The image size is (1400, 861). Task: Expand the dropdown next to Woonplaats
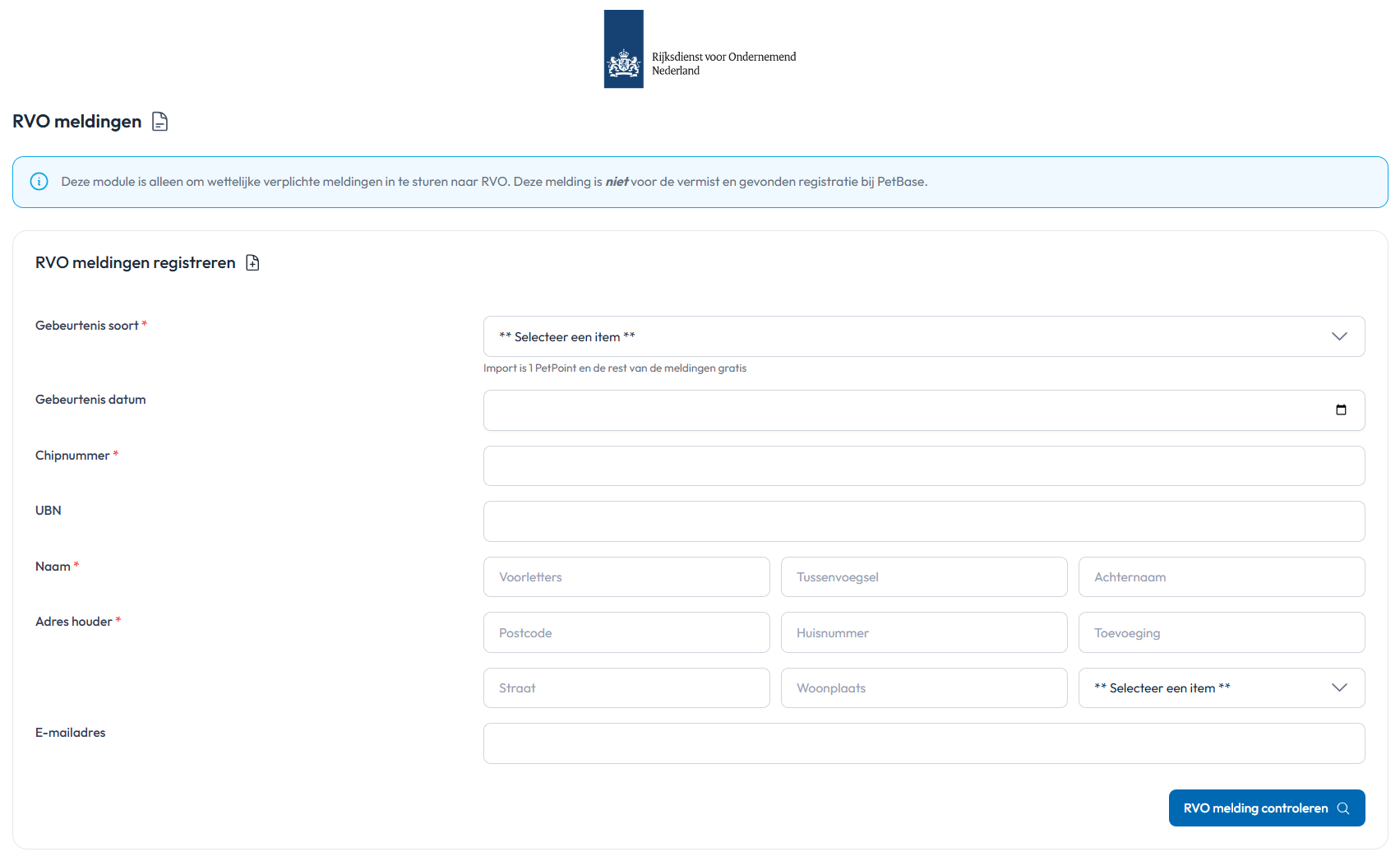pyautogui.click(x=1221, y=688)
